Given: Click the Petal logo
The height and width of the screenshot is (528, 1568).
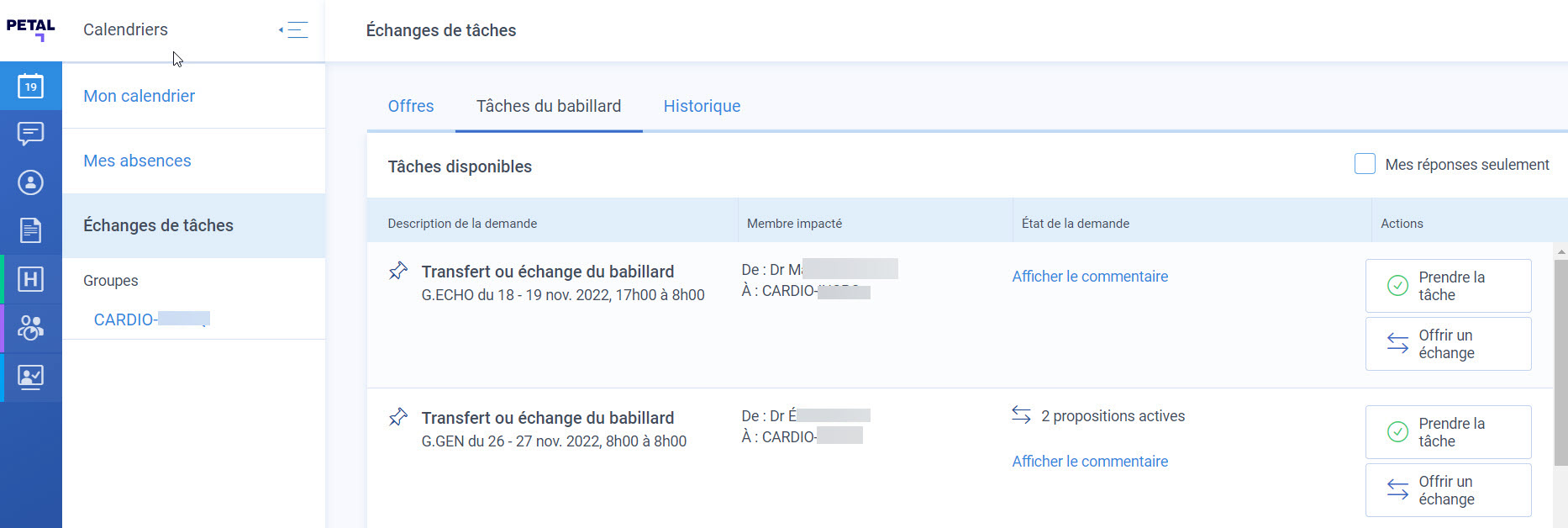Looking at the screenshot, I should (31, 29).
